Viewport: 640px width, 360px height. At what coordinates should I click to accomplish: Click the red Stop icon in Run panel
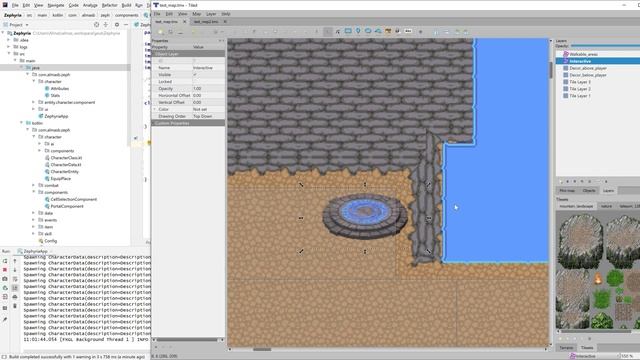pyautogui.click(x=5, y=270)
